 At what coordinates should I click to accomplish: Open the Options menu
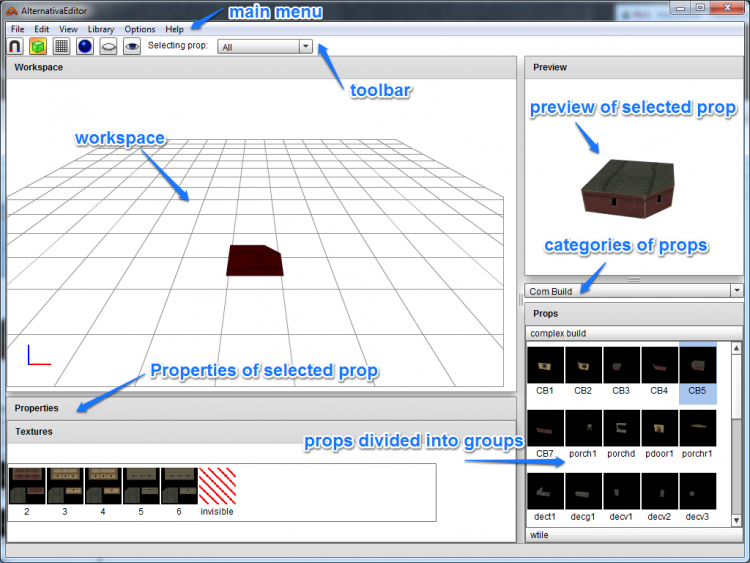click(x=139, y=29)
